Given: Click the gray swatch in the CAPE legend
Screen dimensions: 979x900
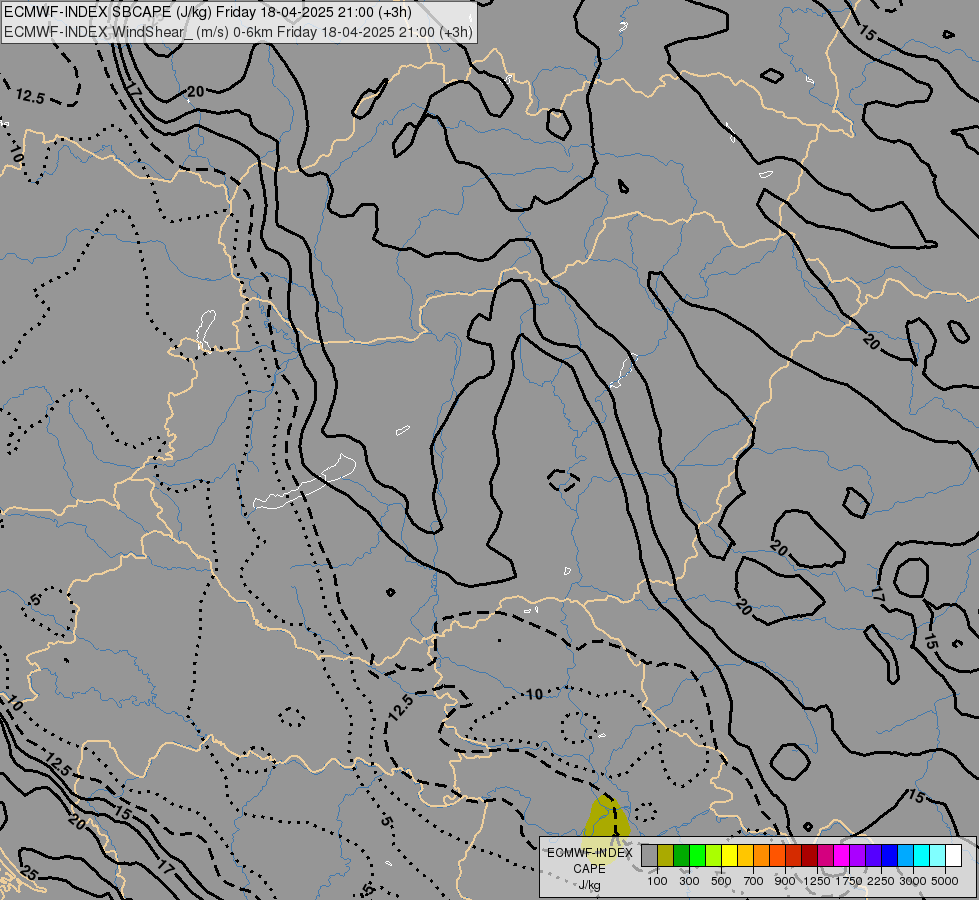Looking at the screenshot, I should [649, 856].
